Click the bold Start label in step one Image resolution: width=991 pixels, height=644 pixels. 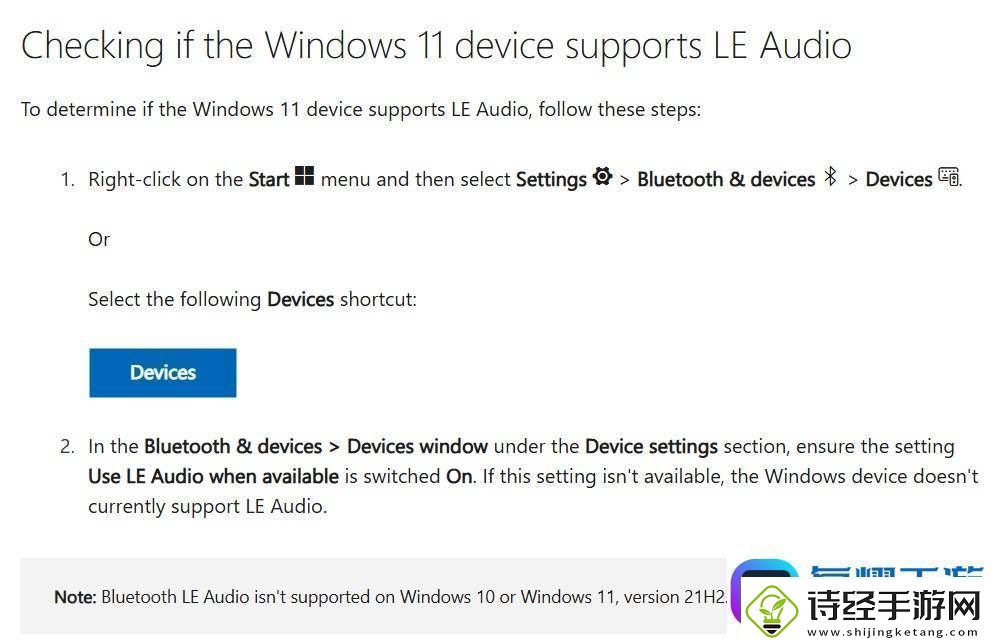pos(269,179)
